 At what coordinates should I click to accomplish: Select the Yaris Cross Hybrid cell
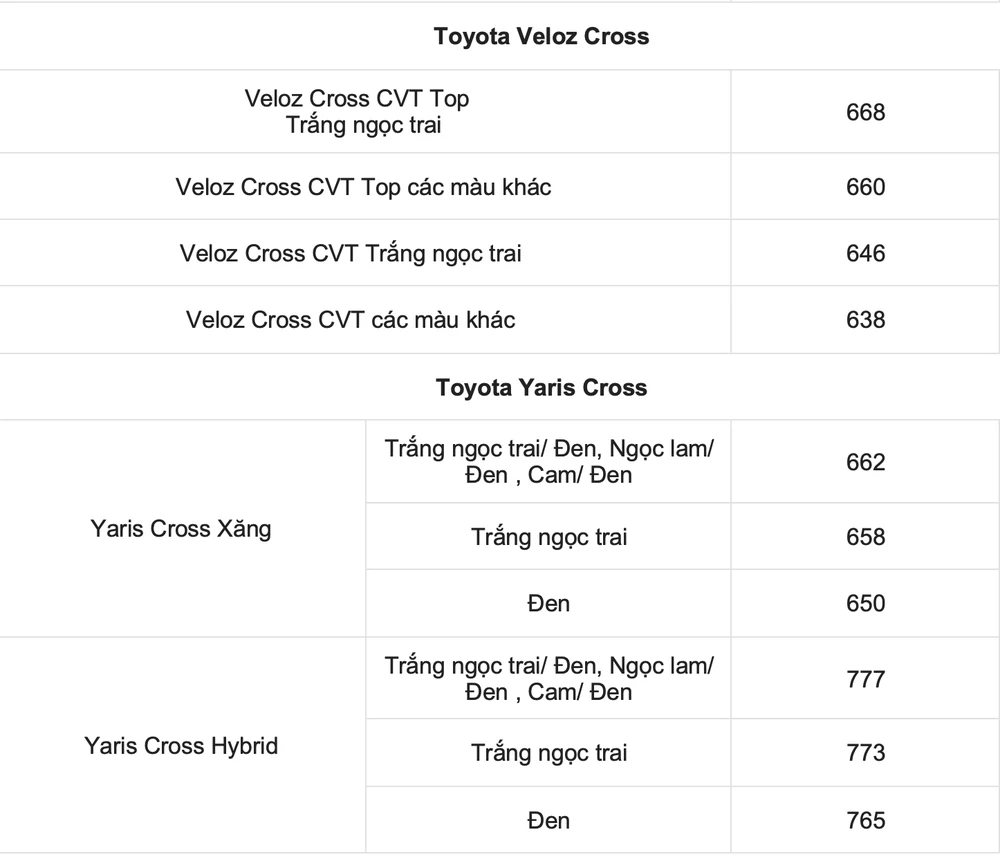point(181,746)
